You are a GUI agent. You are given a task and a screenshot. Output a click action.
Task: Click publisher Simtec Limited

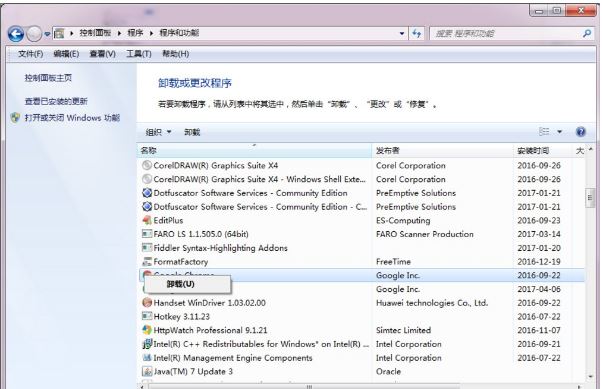coord(404,330)
